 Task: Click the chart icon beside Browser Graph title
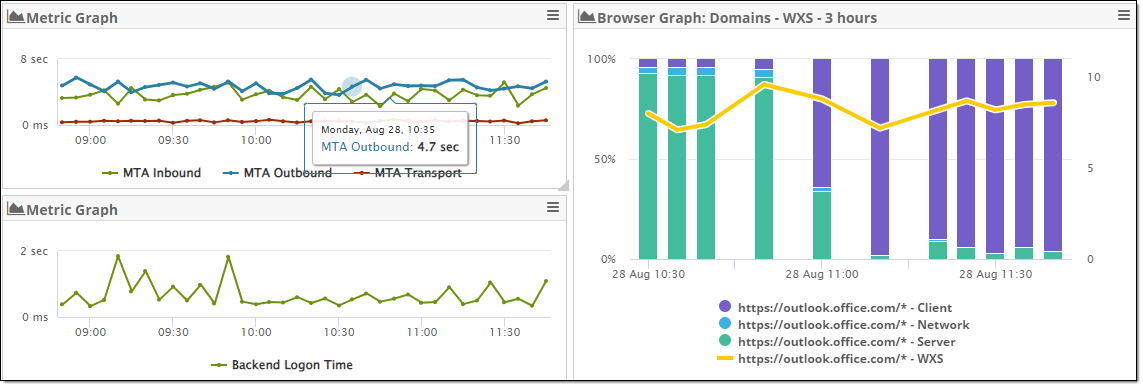point(587,17)
